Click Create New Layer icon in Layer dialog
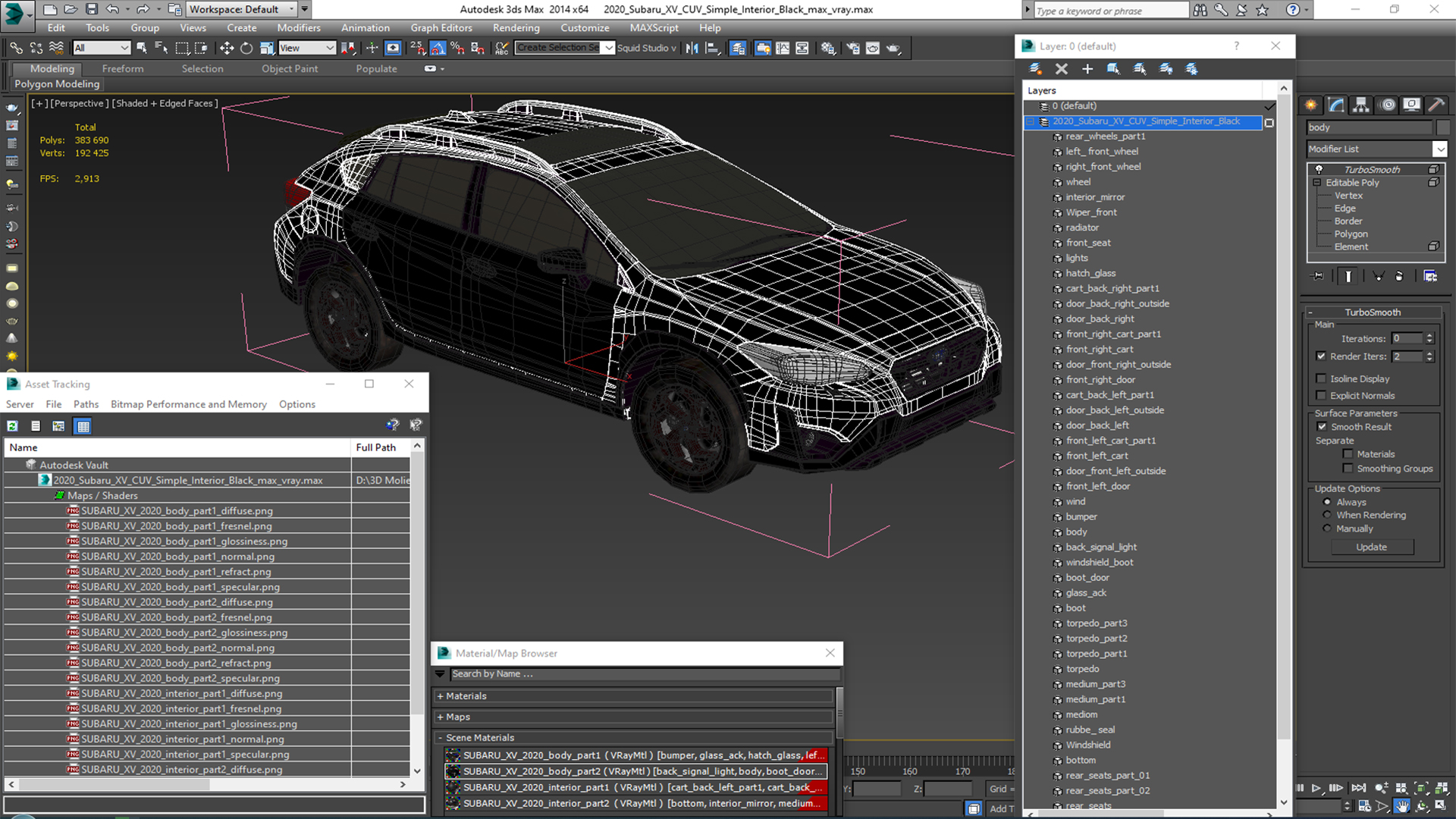 pyautogui.click(x=1035, y=69)
